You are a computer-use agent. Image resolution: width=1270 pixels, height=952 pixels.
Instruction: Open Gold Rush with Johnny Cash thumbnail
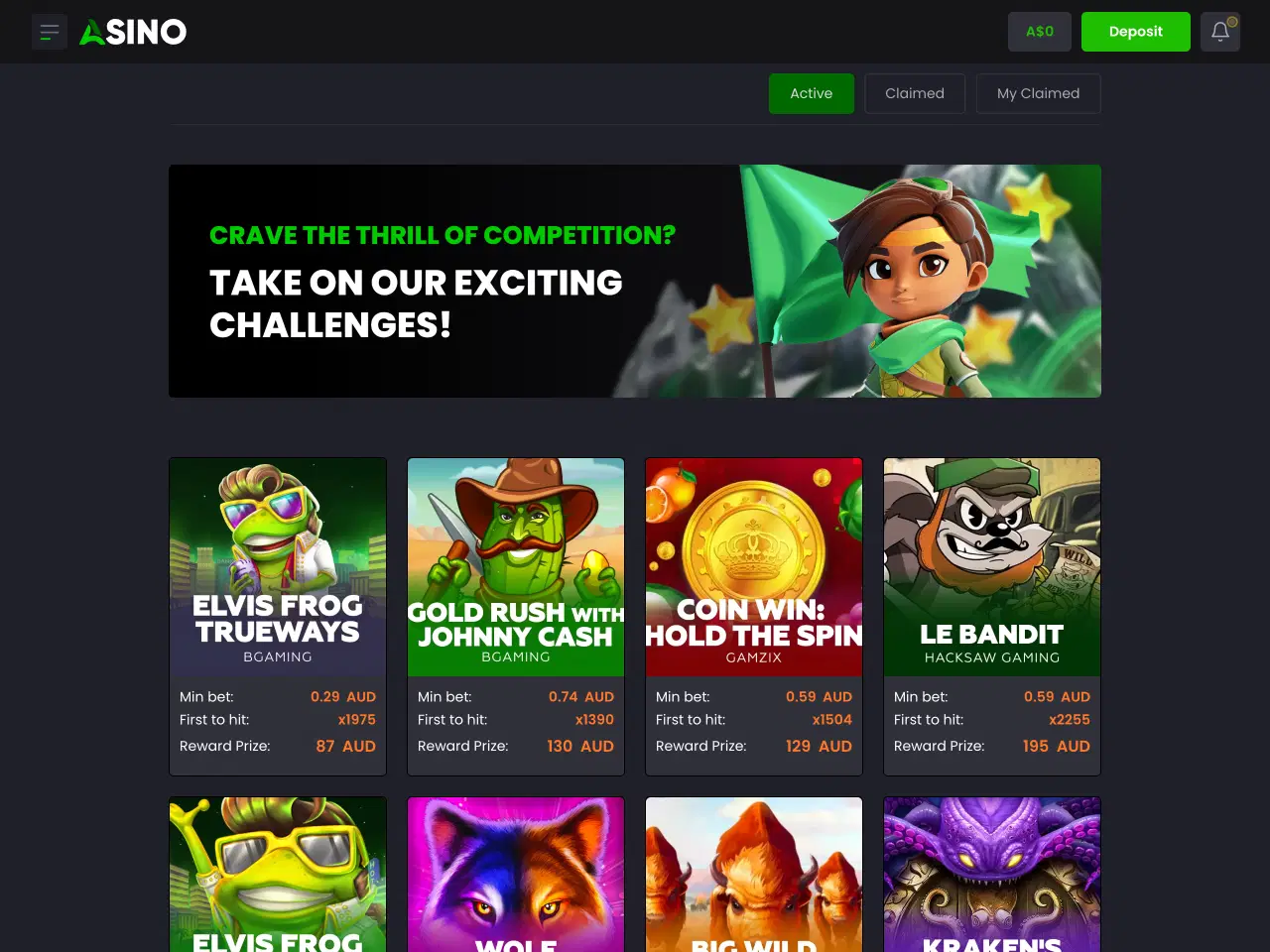pos(516,567)
